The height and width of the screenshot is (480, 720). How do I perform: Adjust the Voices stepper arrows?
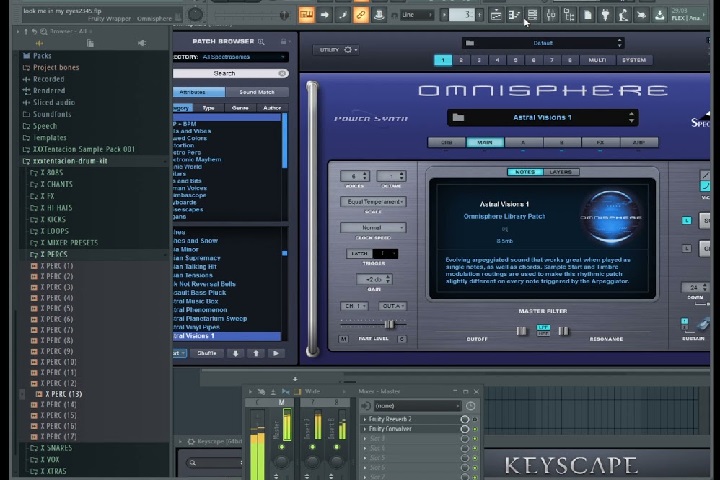(365, 176)
